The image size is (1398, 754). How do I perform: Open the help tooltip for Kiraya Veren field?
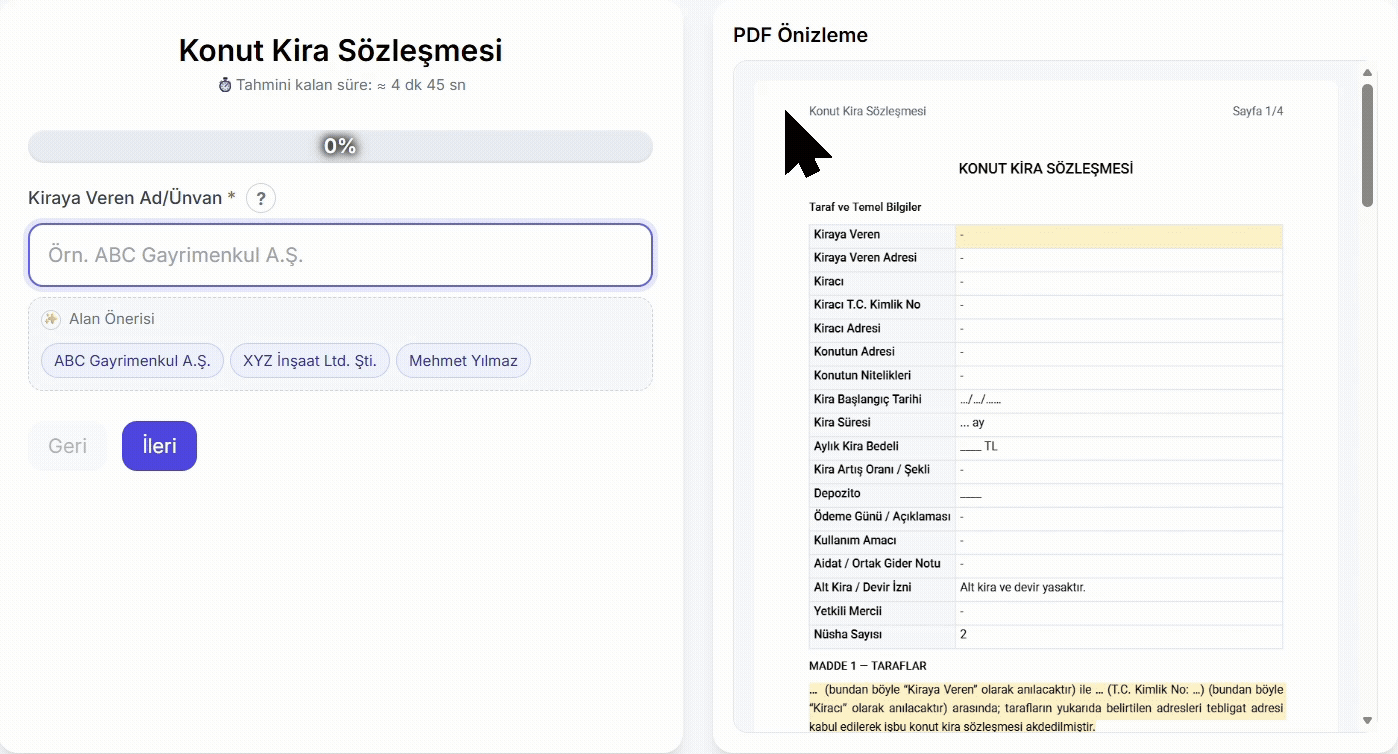point(261,198)
